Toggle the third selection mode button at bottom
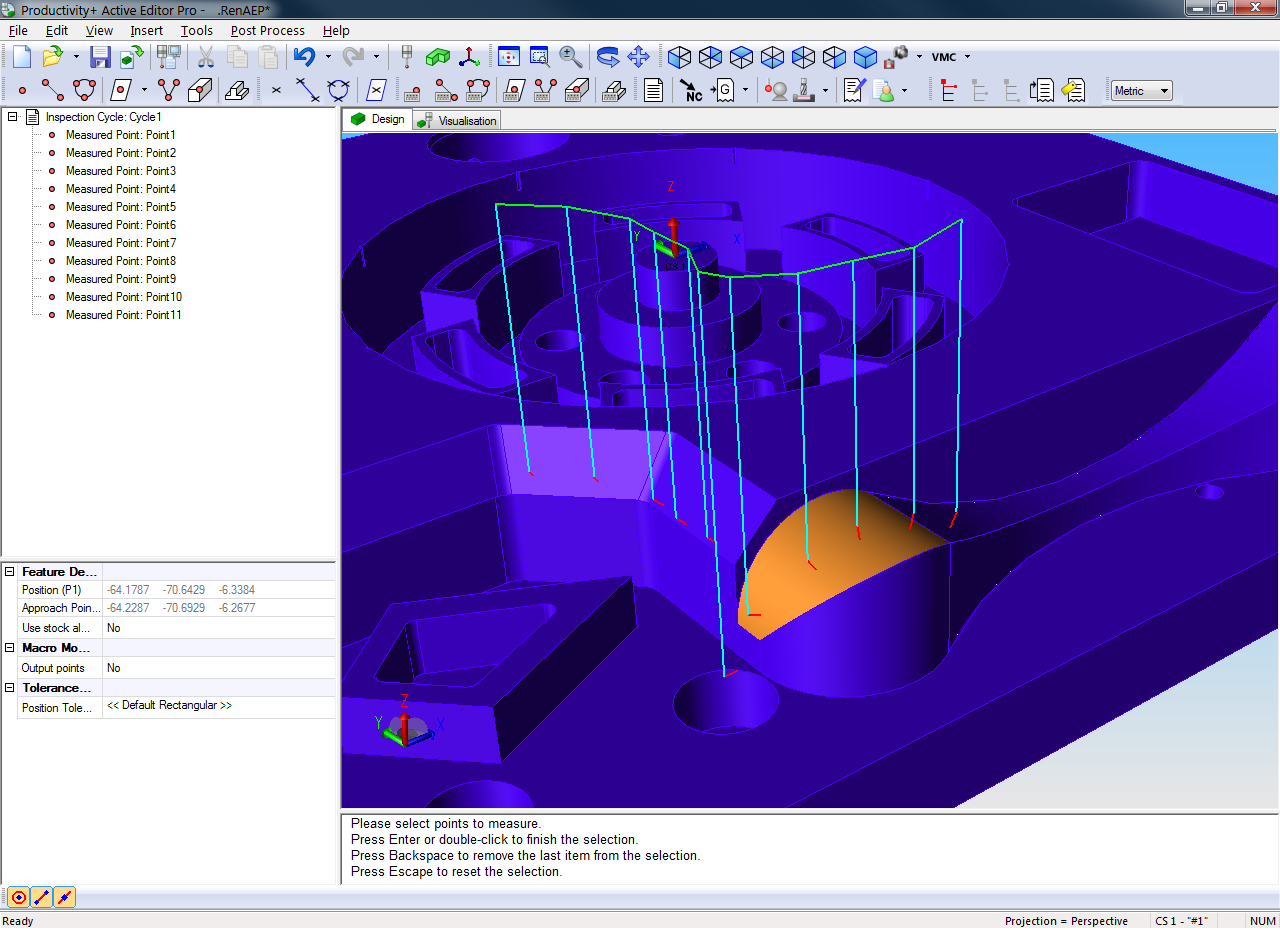 [64, 897]
